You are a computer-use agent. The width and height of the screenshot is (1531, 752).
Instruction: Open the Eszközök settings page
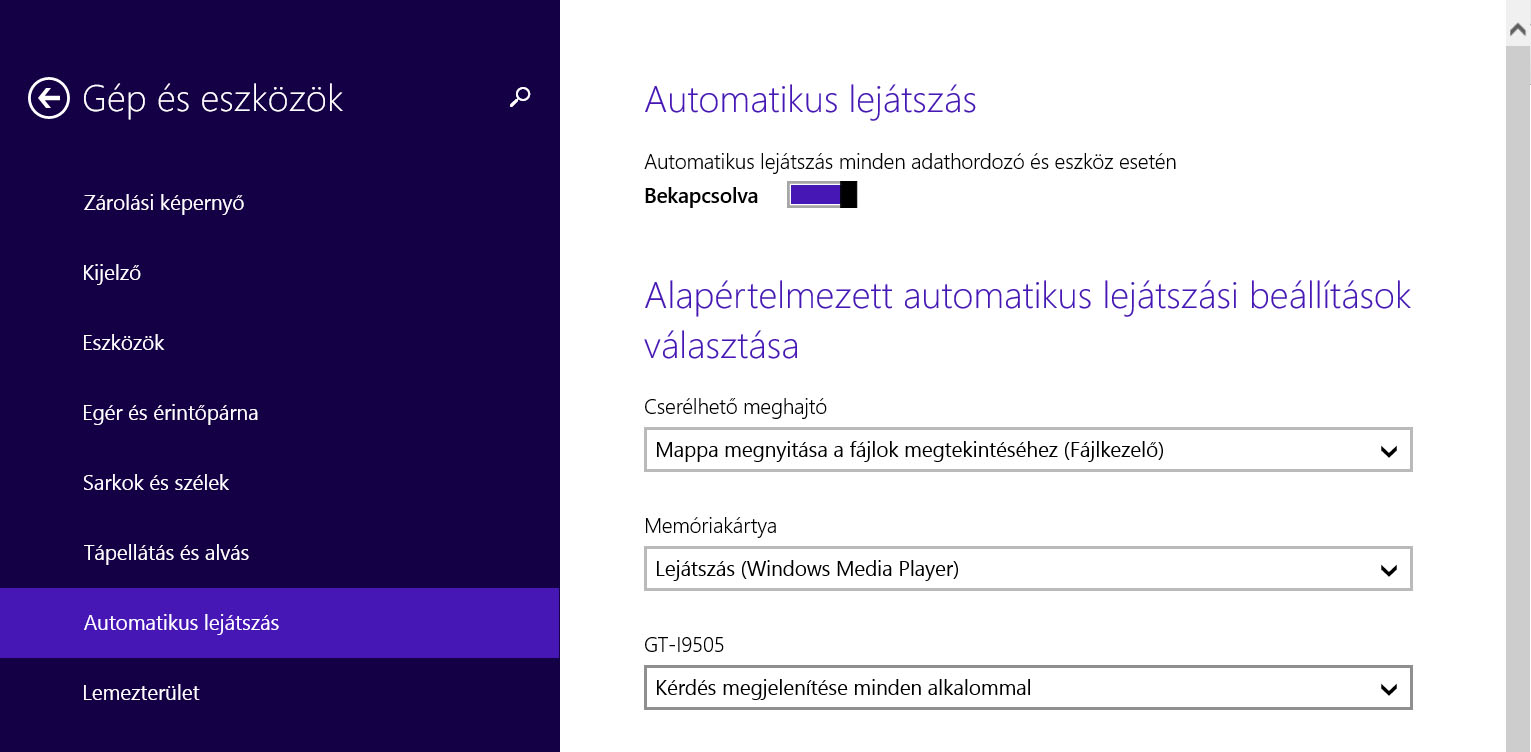pyautogui.click(x=123, y=343)
